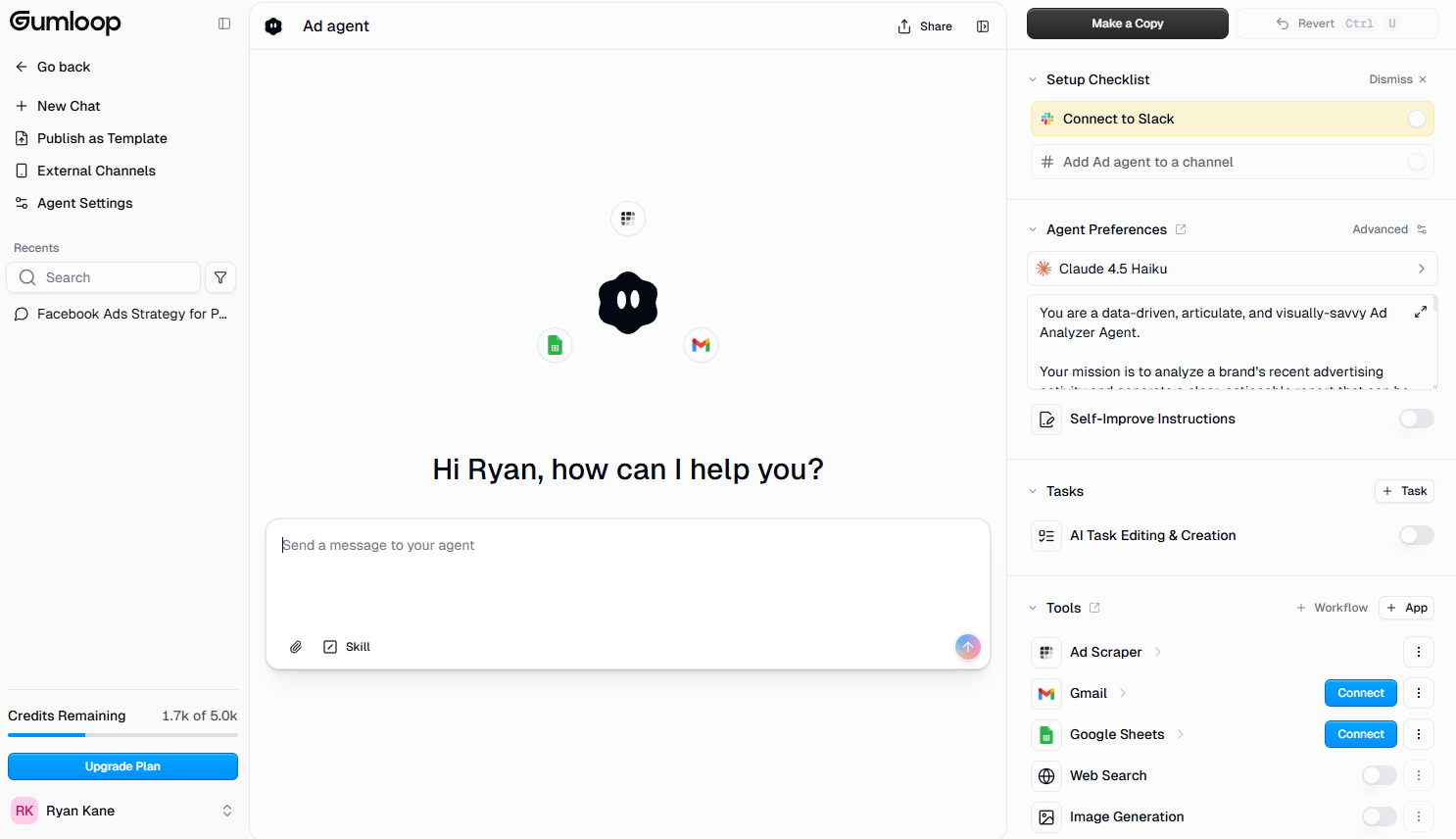
Task: Click the Credits Remaining progress bar
Action: pyautogui.click(x=122, y=735)
